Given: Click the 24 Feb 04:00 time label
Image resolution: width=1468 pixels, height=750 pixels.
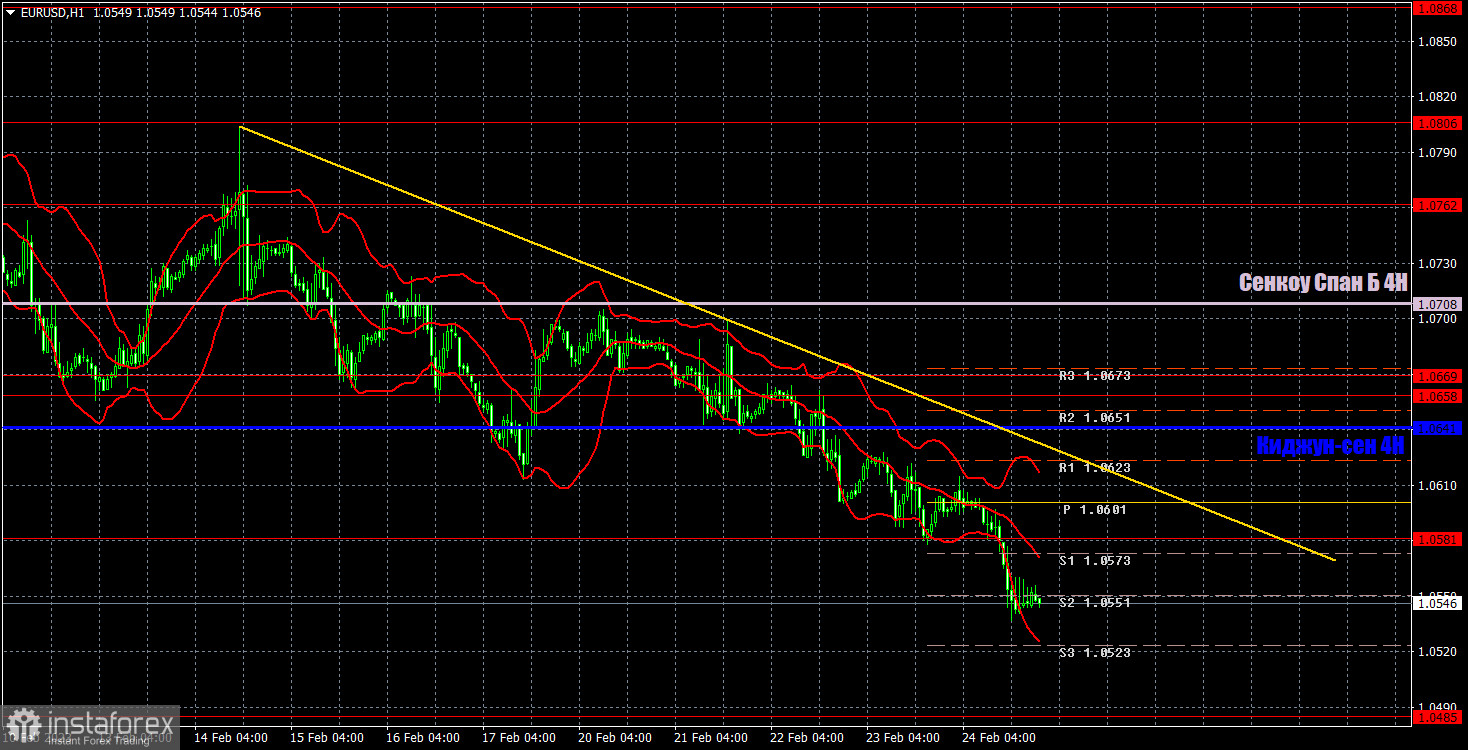Looking at the screenshot, I should point(999,738).
